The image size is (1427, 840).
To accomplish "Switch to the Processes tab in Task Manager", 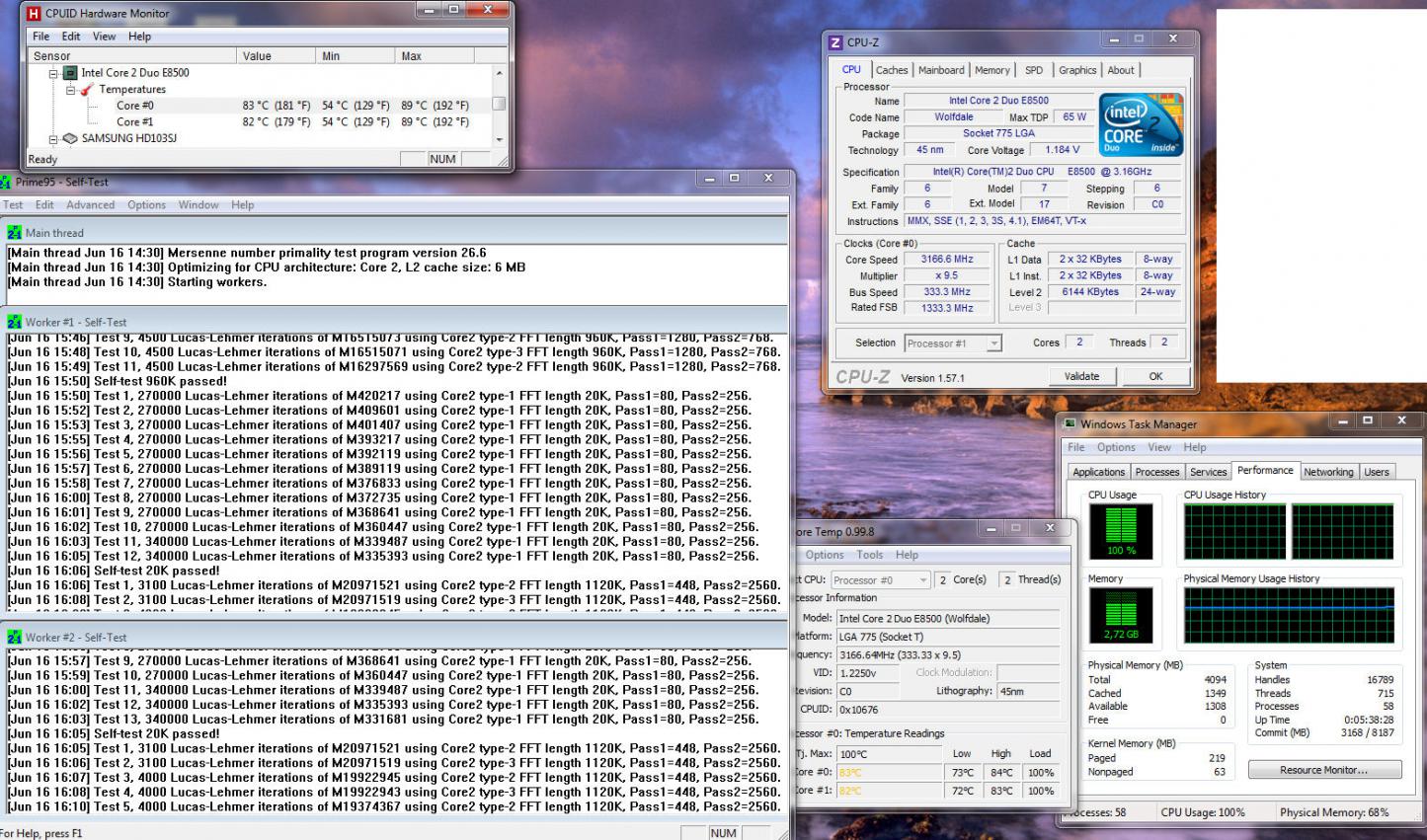I will (1157, 472).
